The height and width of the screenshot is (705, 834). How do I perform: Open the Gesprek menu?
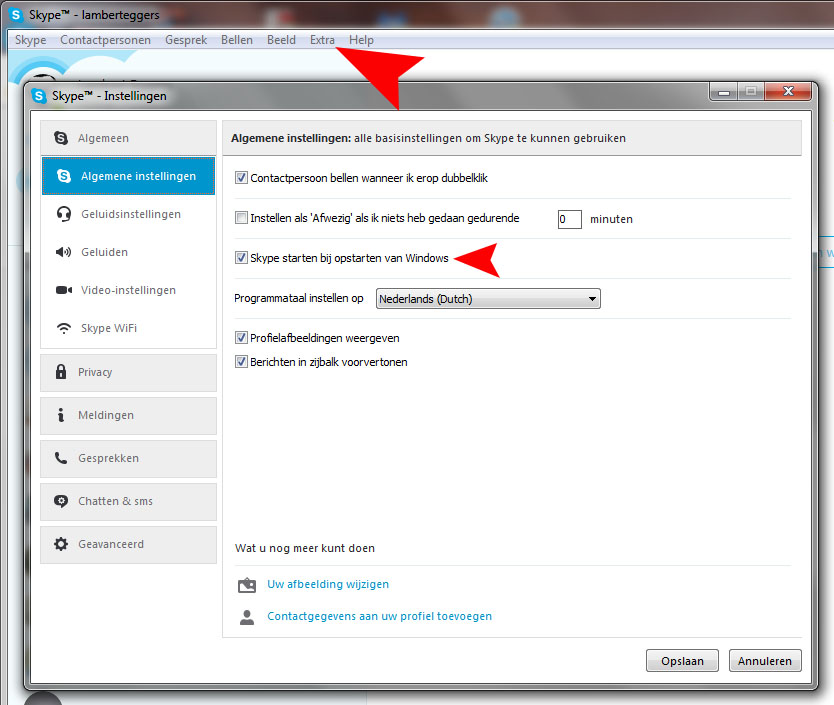point(186,40)
